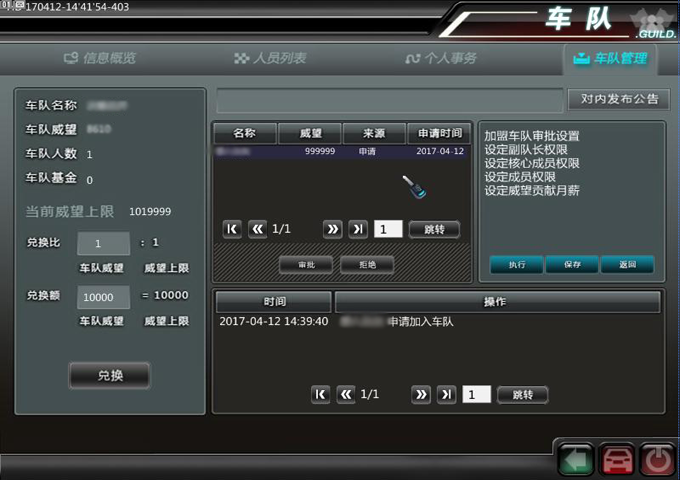Go to next page of applicant list

point(333,229)
